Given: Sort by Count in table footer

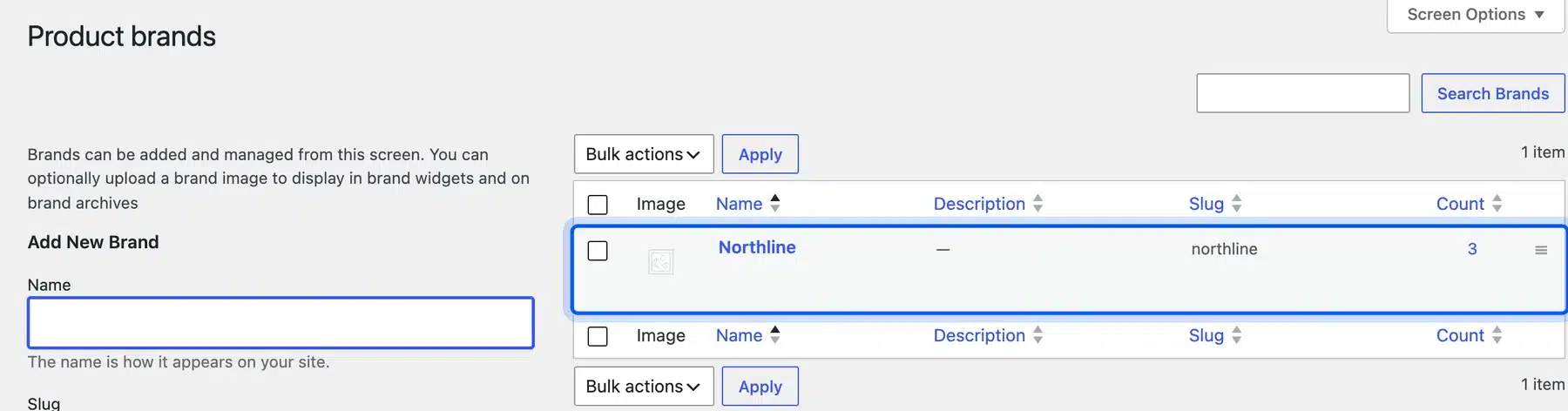Looking at the screenshot, I should pos(1460,335).
